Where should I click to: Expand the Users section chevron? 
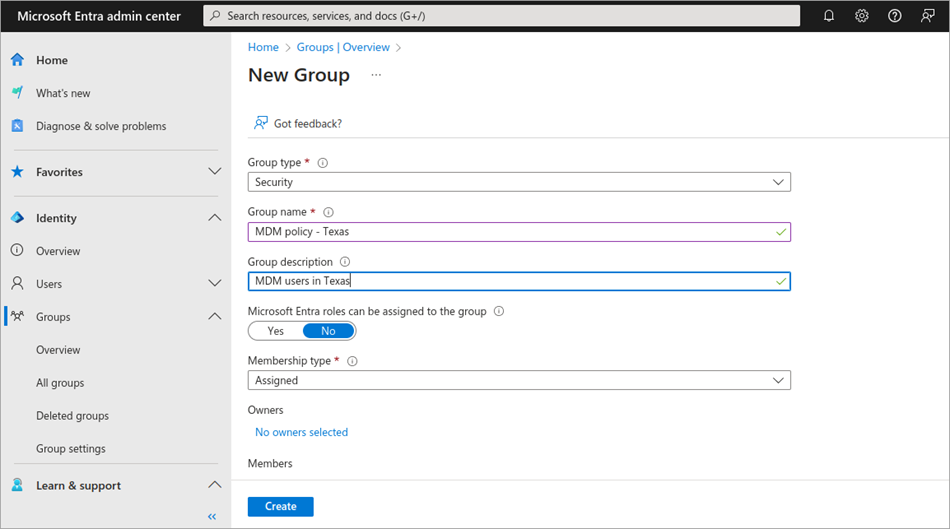(214, 283)
